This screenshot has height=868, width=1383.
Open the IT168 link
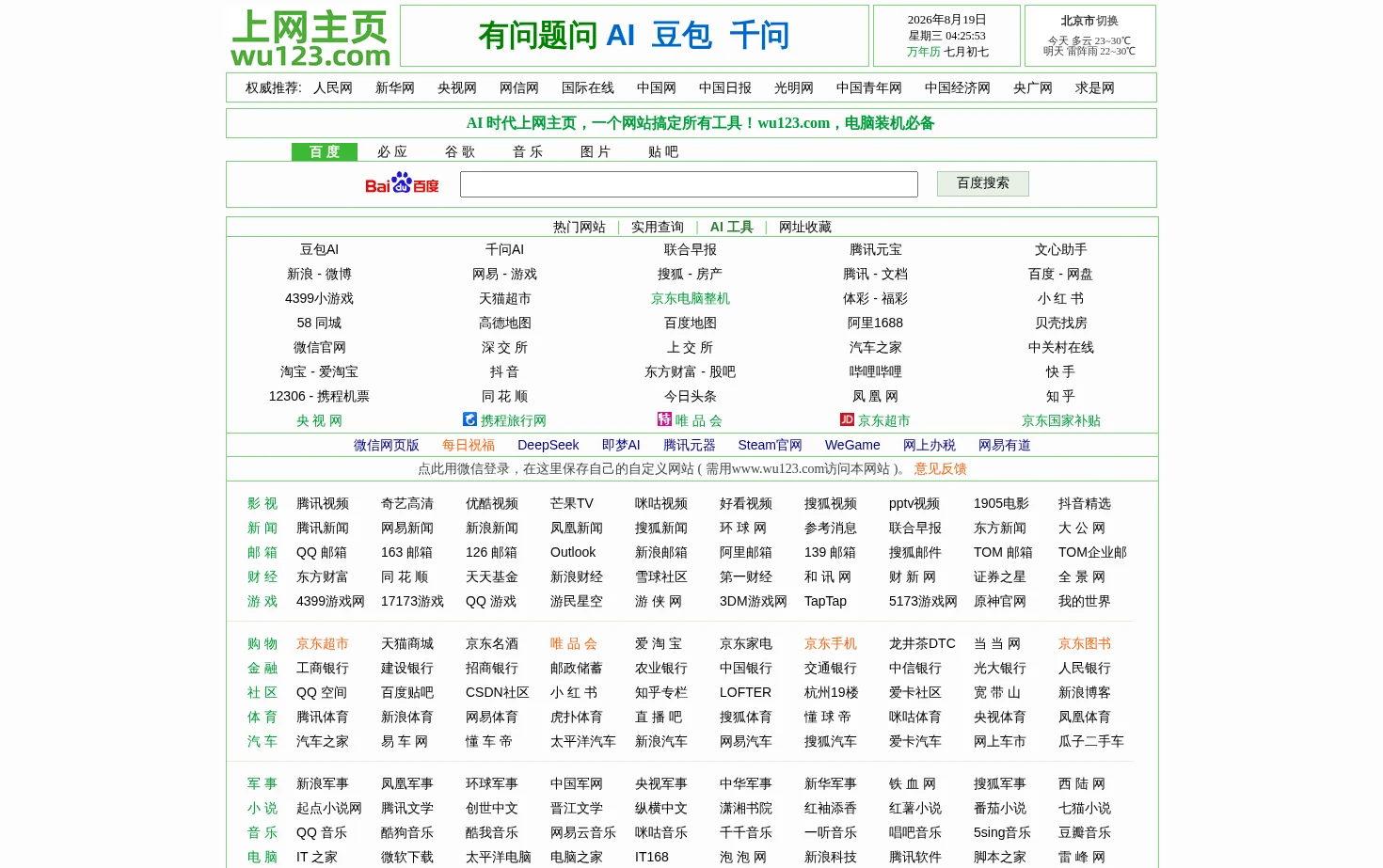652,858
